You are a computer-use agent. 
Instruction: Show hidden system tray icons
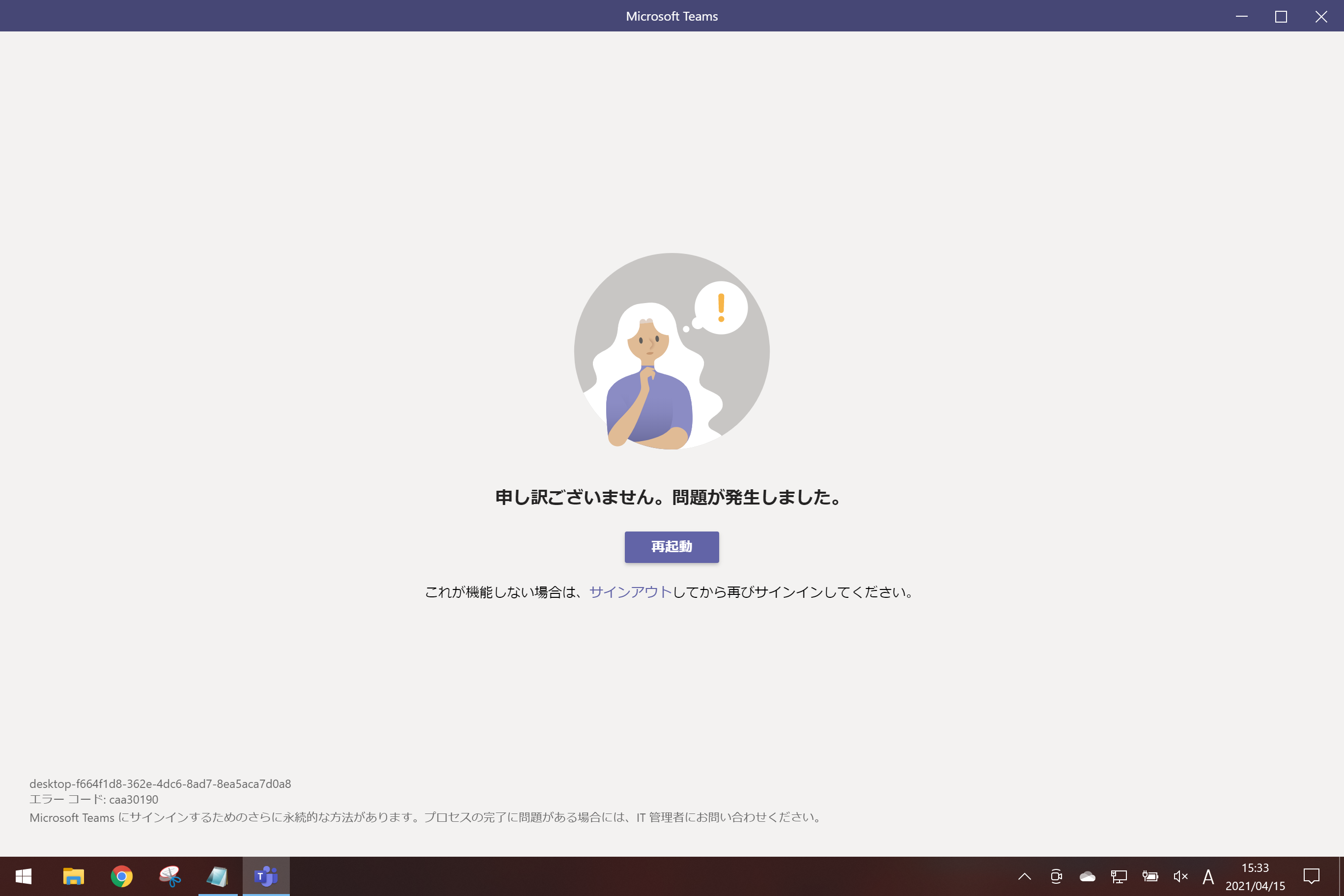coord(1025,876)
